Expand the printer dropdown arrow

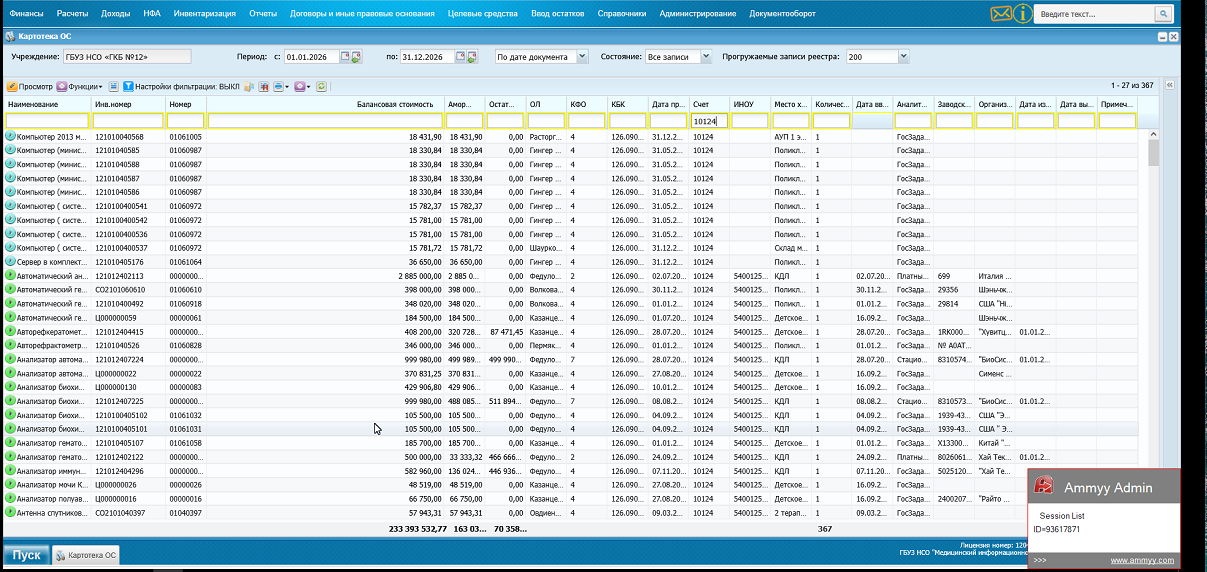(x=288, y=87)
